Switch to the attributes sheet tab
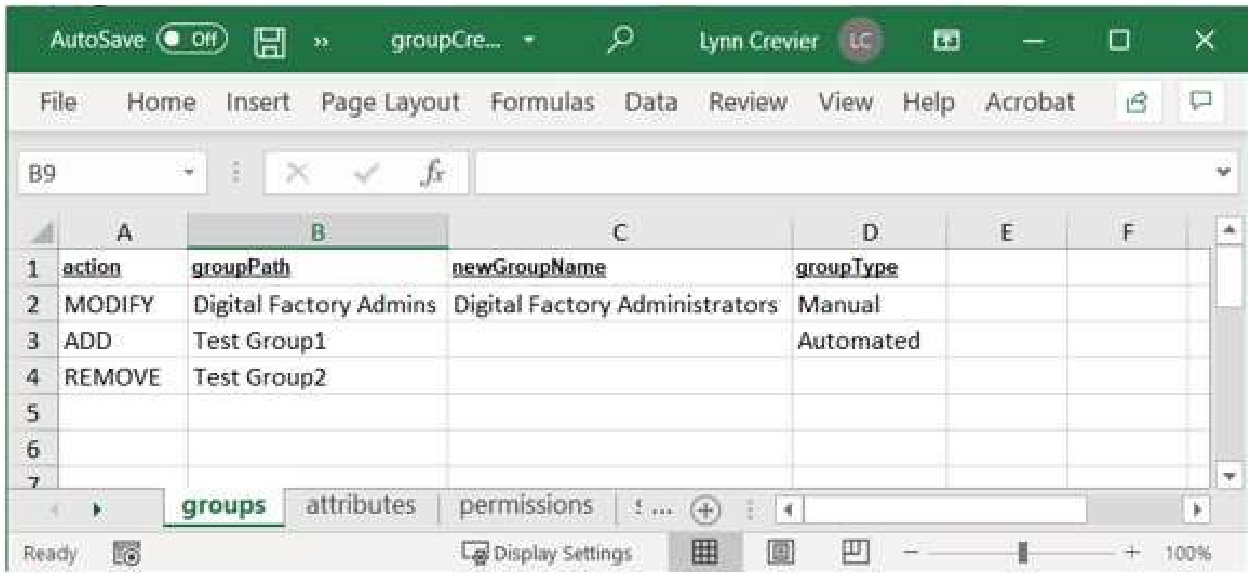This screenshot has height=573, width=1248. pyautogui.click(x=361, y=506)
